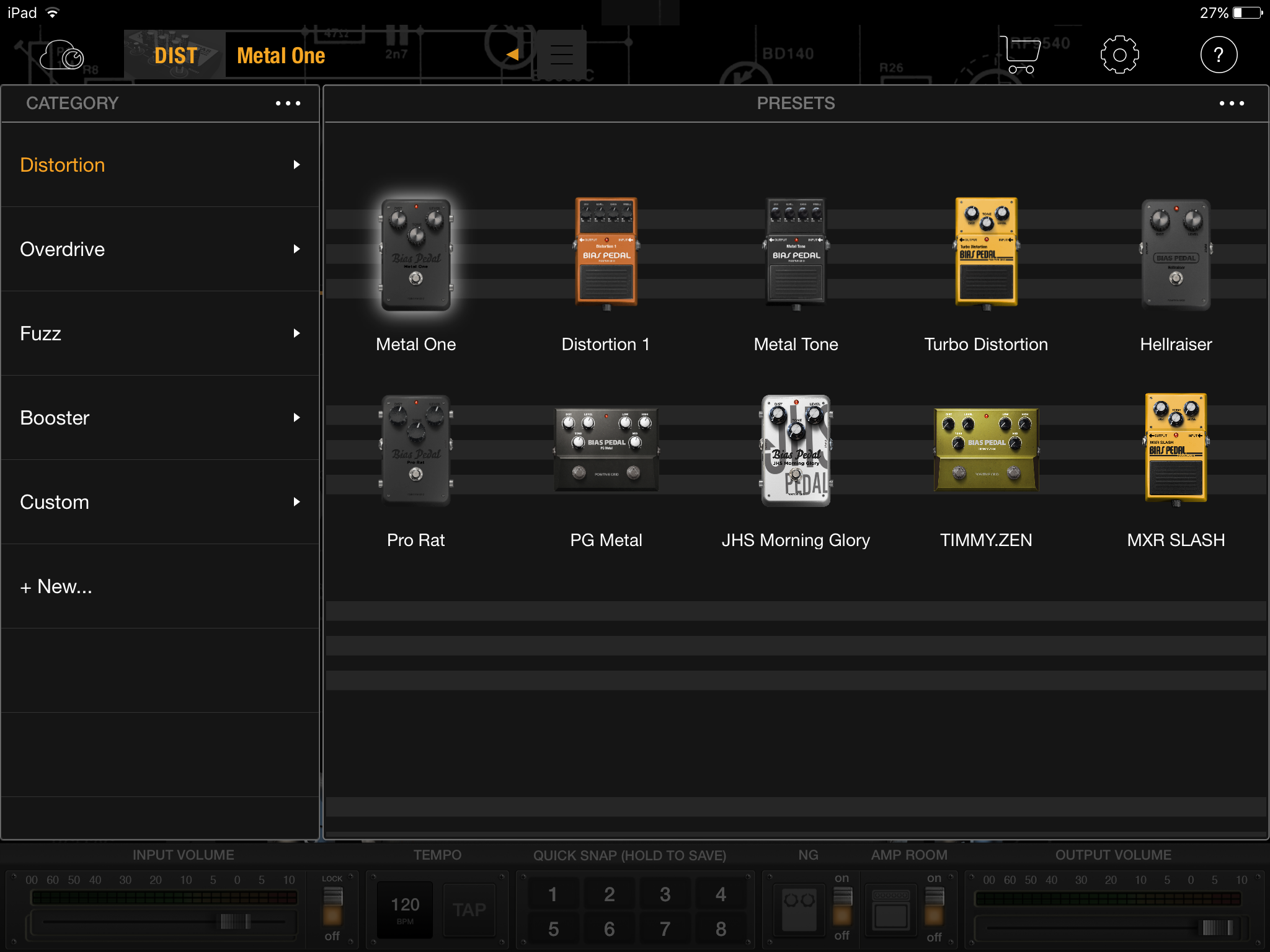The width and height of the screenshot is (1270, 952).
Task: Recall quick snap slot 7
Action: [665, 929]
